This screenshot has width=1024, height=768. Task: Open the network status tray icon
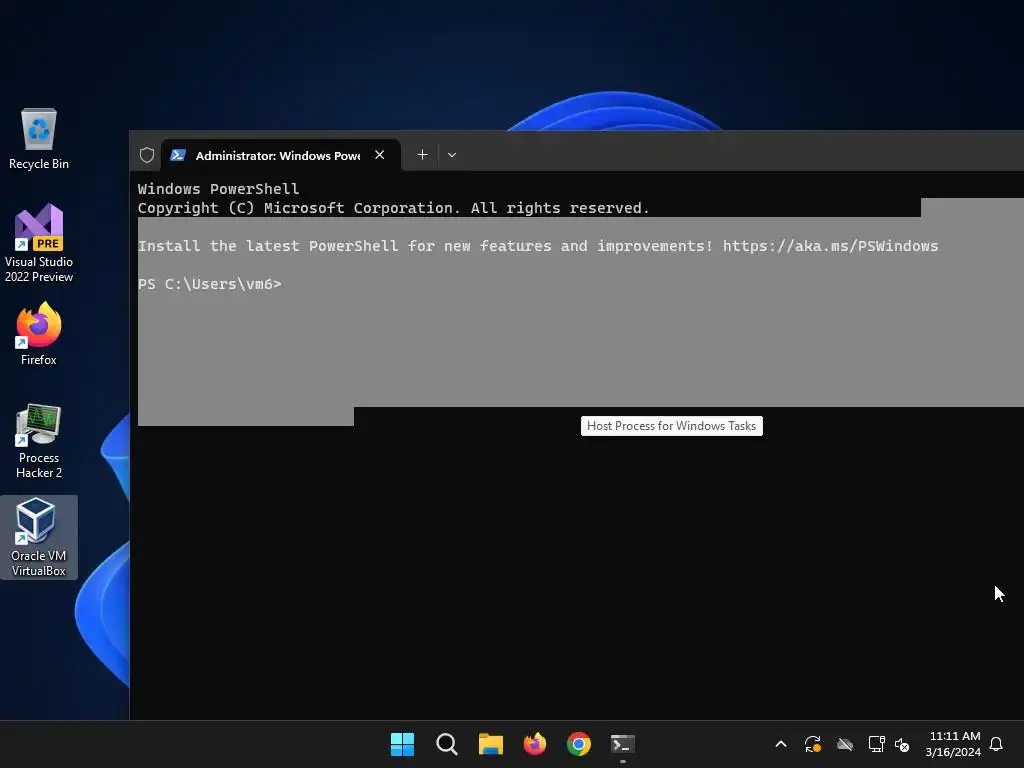point(876,744)
